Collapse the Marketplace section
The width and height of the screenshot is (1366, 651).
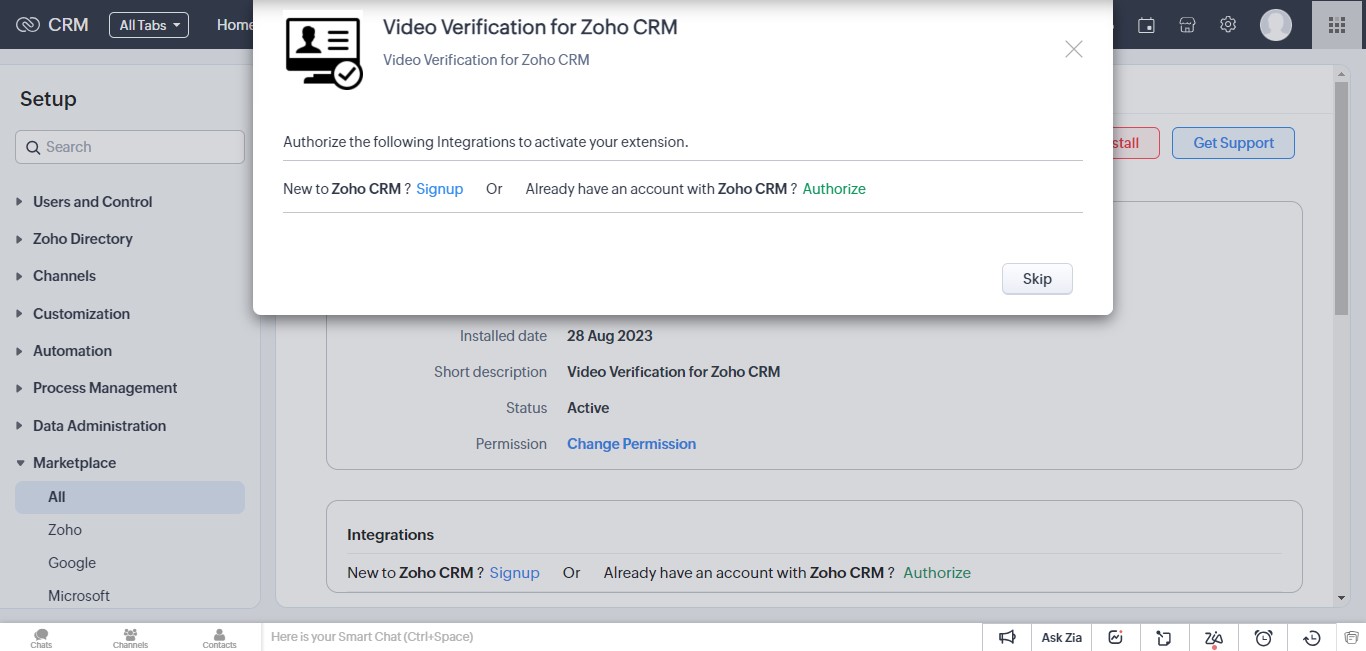pyautogui.click(x=74, y=463)
